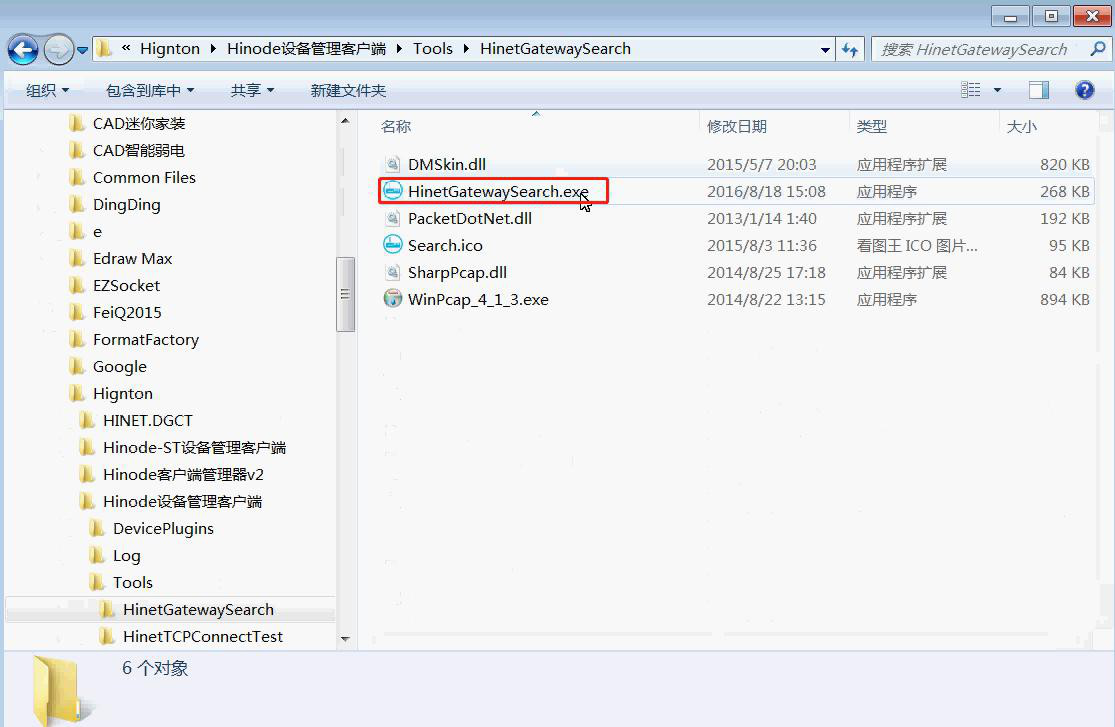Open the 组织 dropdown menu
Viewport: 1115px width, 727px height.
pos(48,90)
